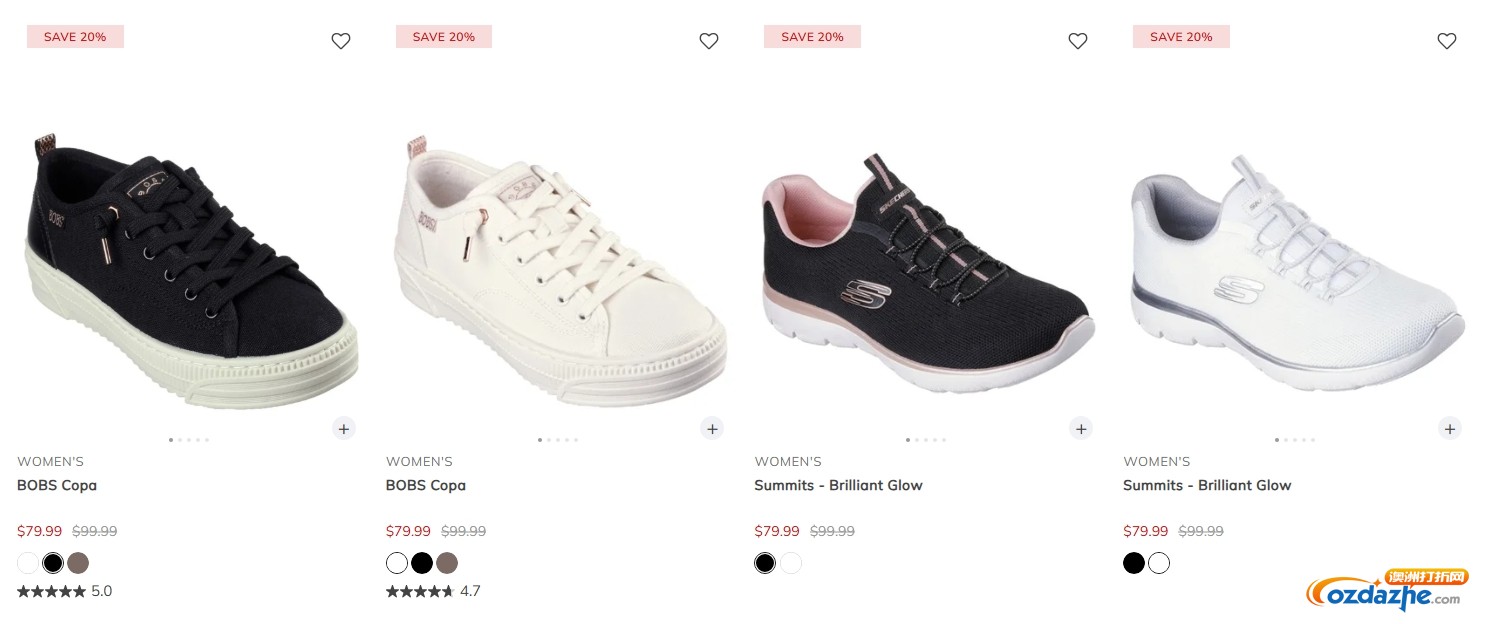Click the SAVE 20% badge on first product

point(75,36)
